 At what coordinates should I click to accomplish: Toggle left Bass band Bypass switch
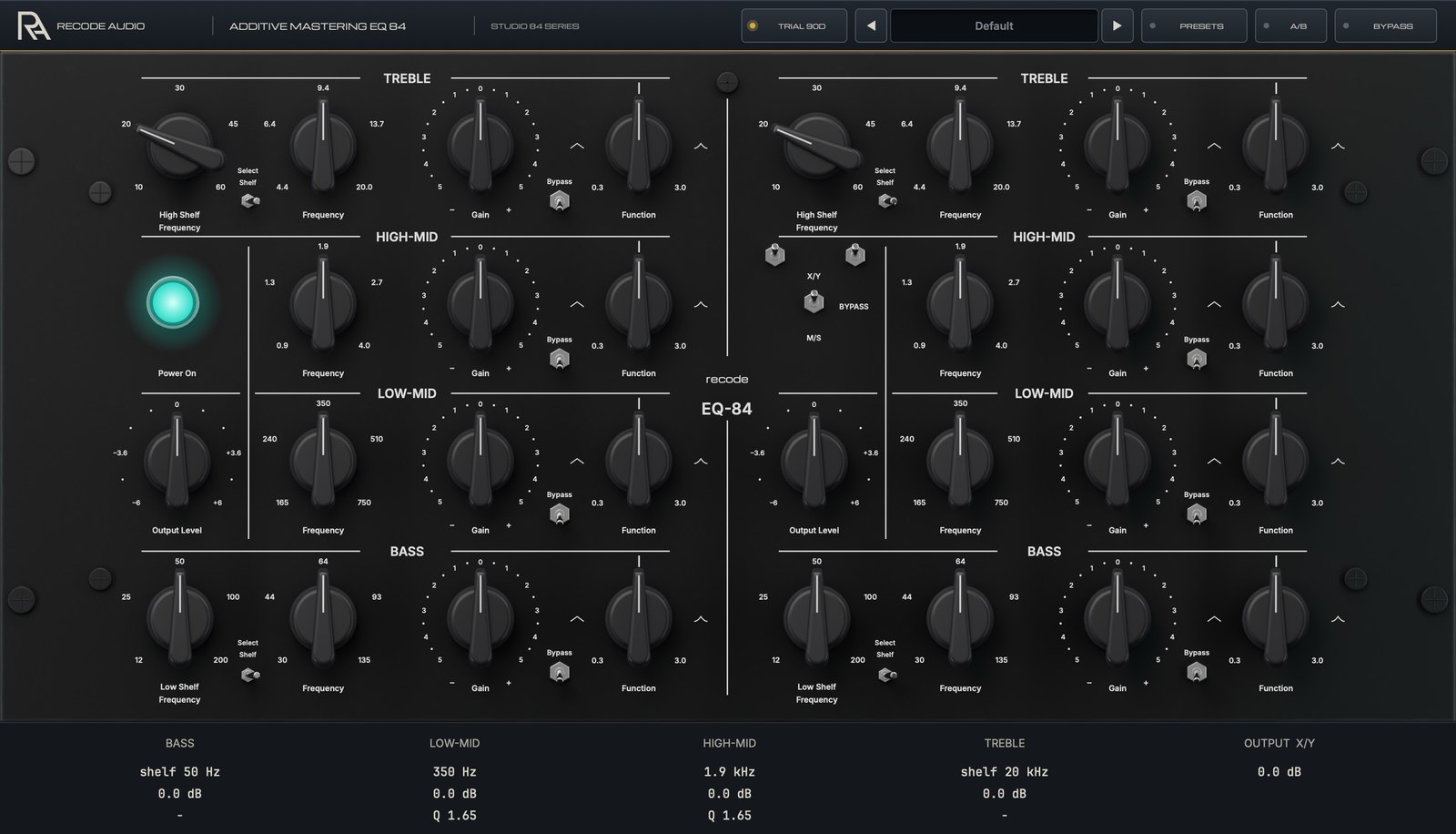(560, 672)
